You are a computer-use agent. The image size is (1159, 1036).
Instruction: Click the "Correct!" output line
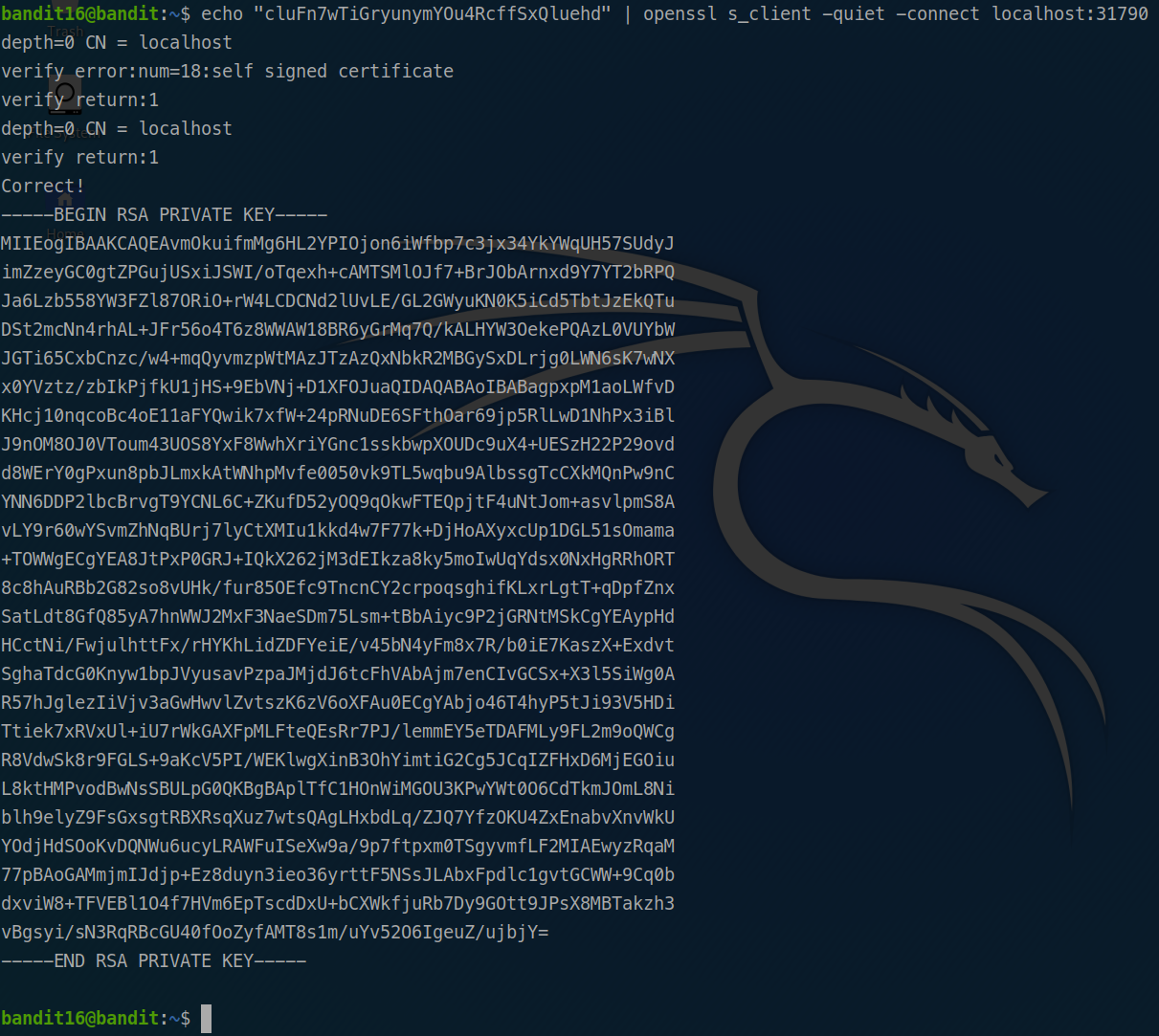coord(43,186)
